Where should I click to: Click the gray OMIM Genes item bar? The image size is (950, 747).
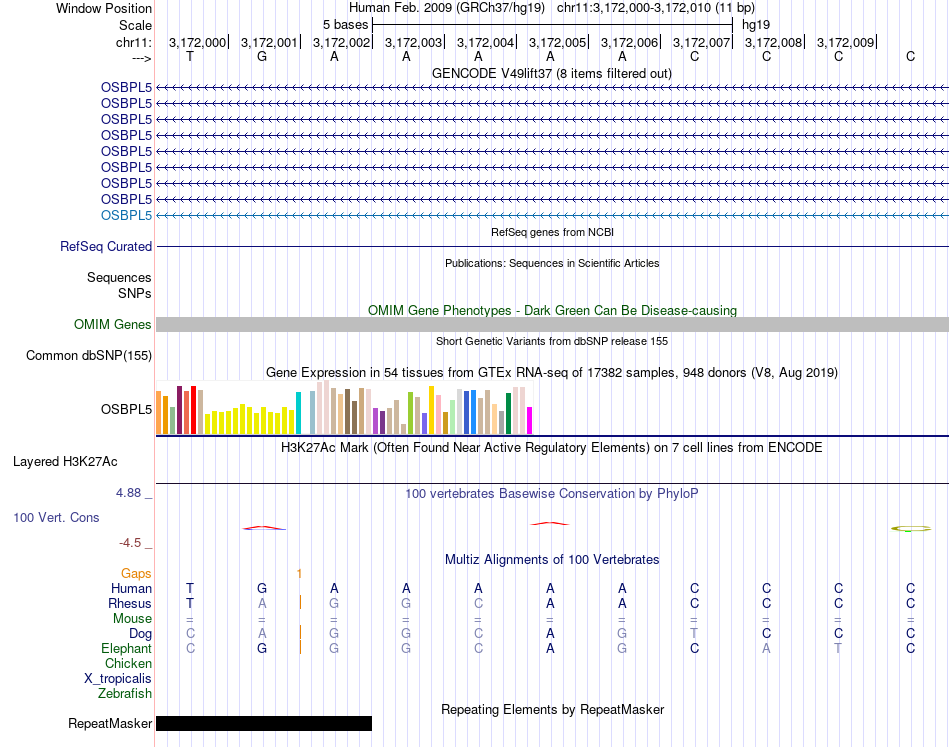(x=552, y=324)
